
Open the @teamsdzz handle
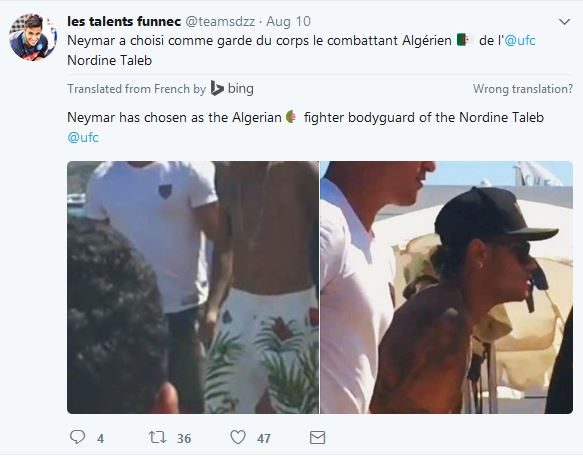[220, 22]
